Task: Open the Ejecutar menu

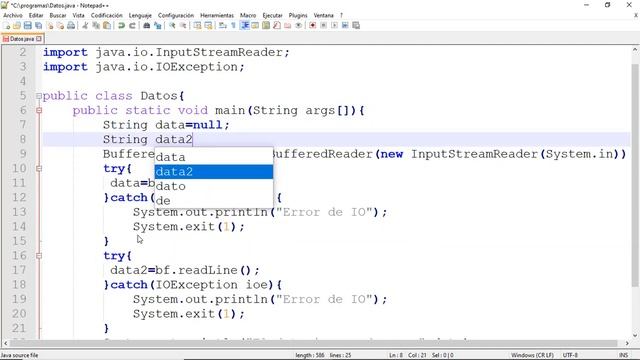Action: click(272, 15)
